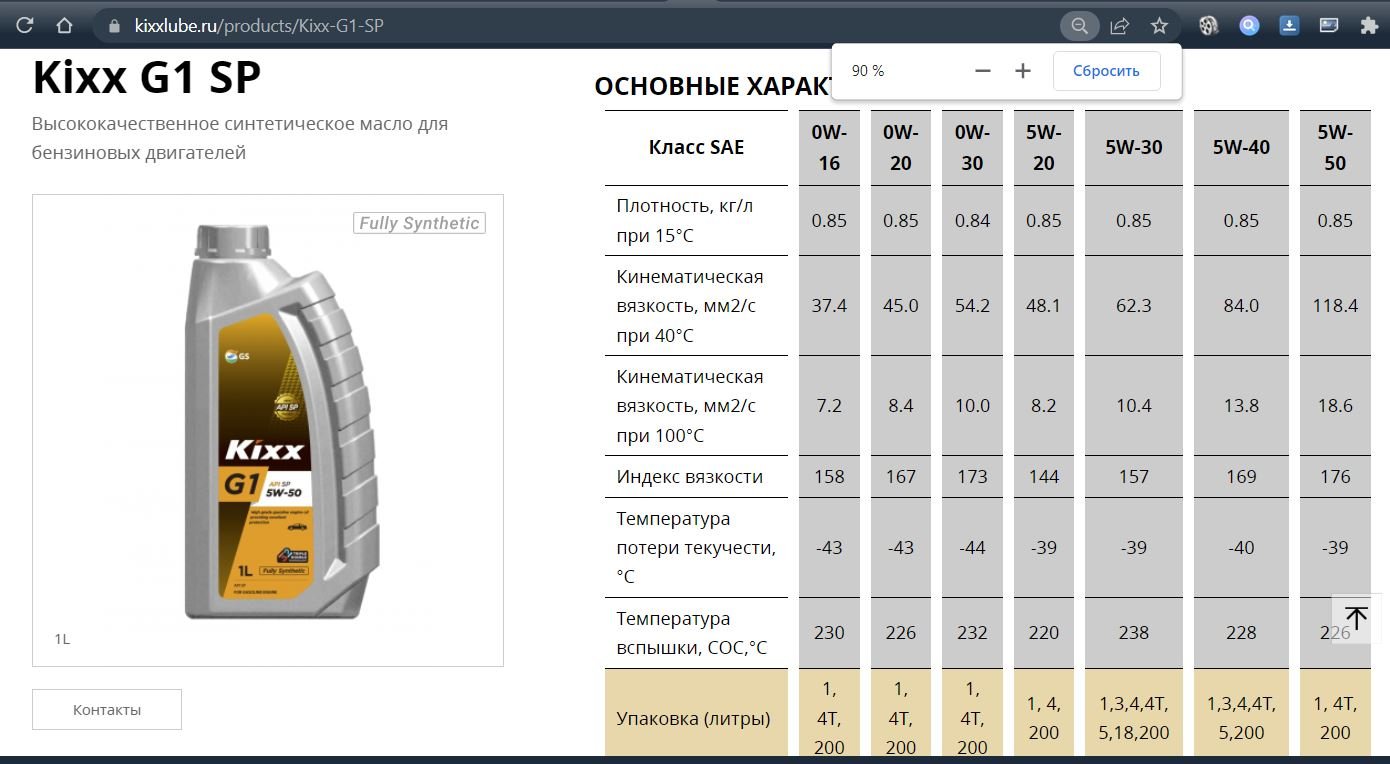This screenshot has height=764, width=1390.
Task: Click the address bar URL kixxlube.ru
Action: coord(258,26)
